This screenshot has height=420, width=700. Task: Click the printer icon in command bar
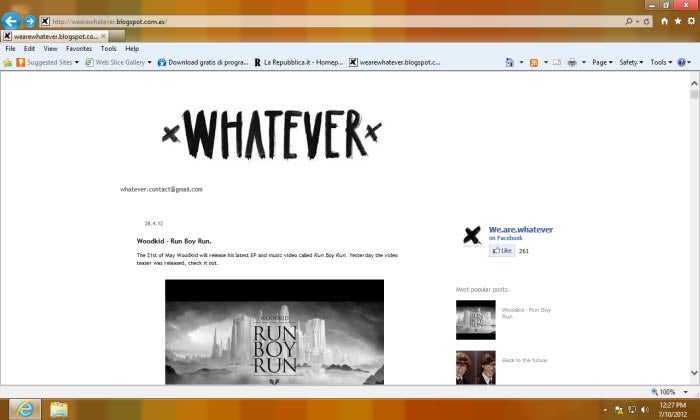pos(571,62)
